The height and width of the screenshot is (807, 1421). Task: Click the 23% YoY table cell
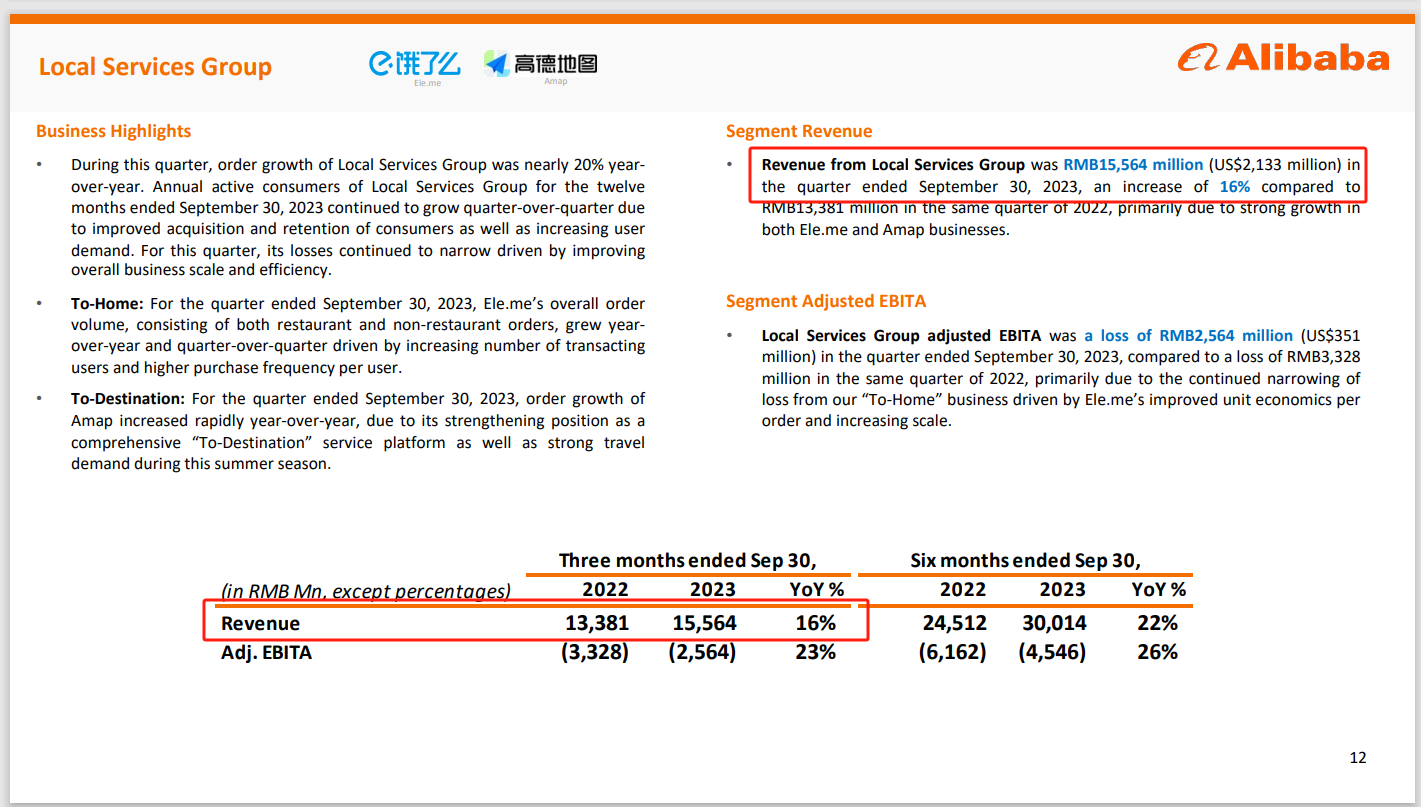click(816, 652)
